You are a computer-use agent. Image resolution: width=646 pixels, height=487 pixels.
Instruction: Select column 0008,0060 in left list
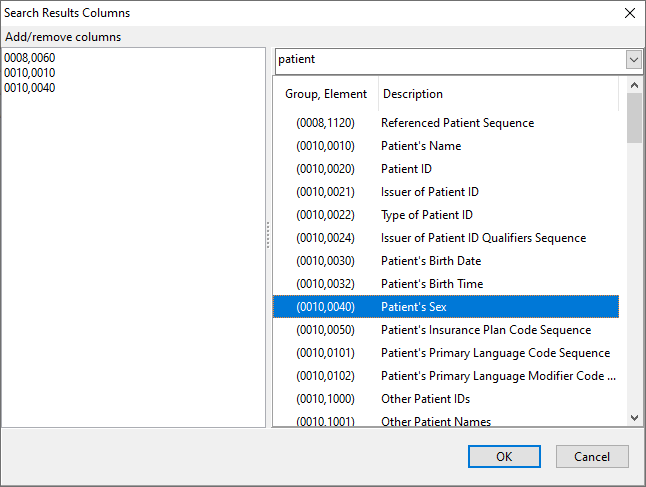30,59
